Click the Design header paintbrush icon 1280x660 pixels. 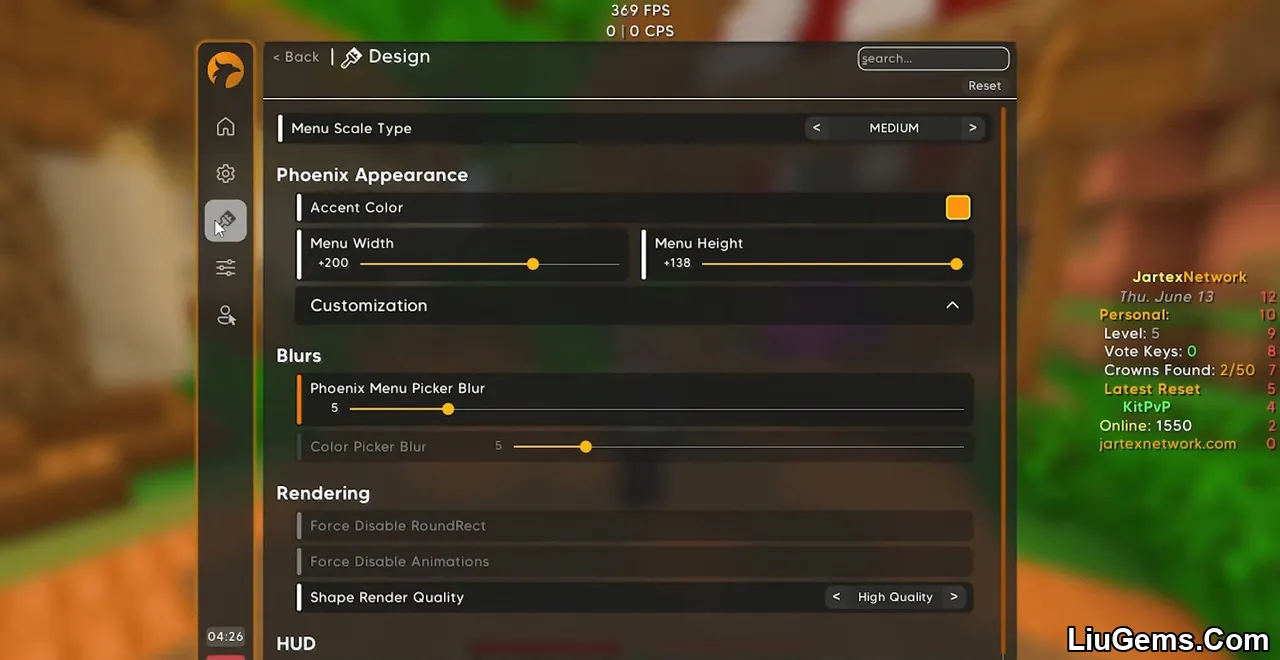tap(351, 58)
